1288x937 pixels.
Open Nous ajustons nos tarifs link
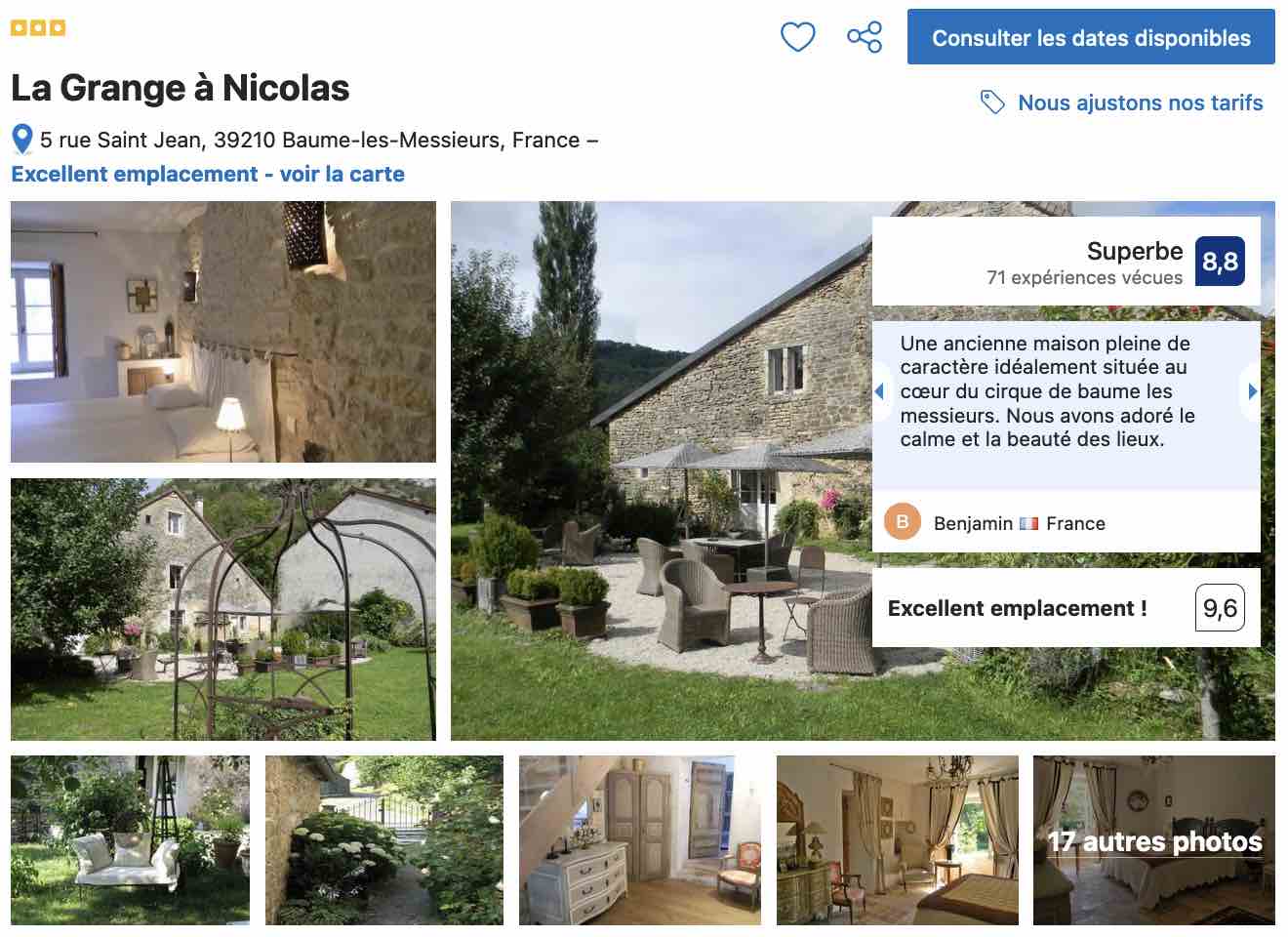point(1140,102)
